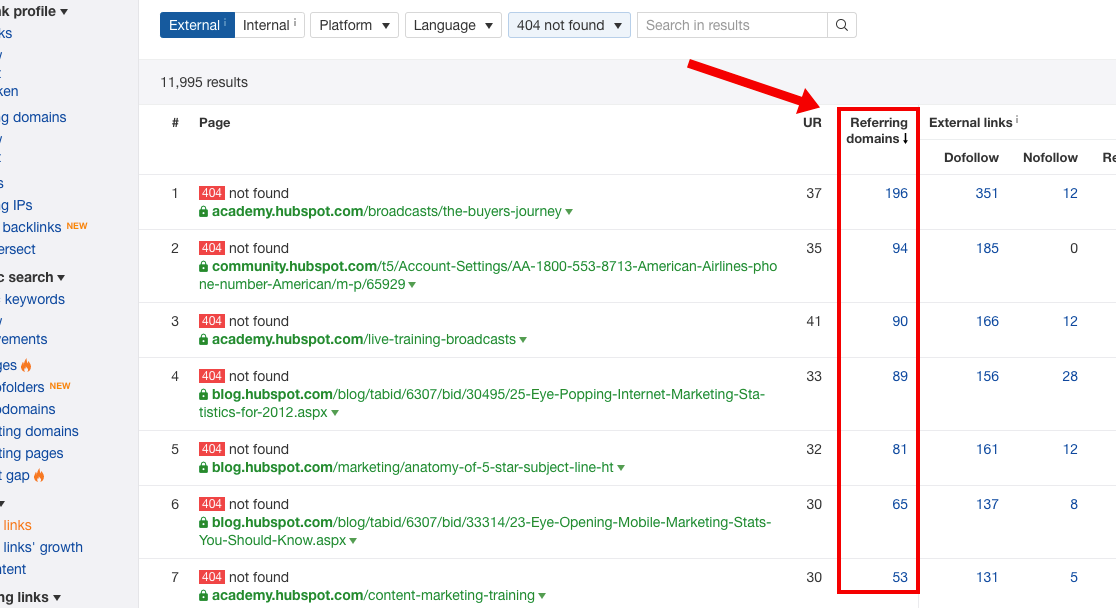The image size is (1116, 608).
Task: Open the 23-Eye-Opening-Mobile-Marketing-Stats link
Action: coord(485,531)
